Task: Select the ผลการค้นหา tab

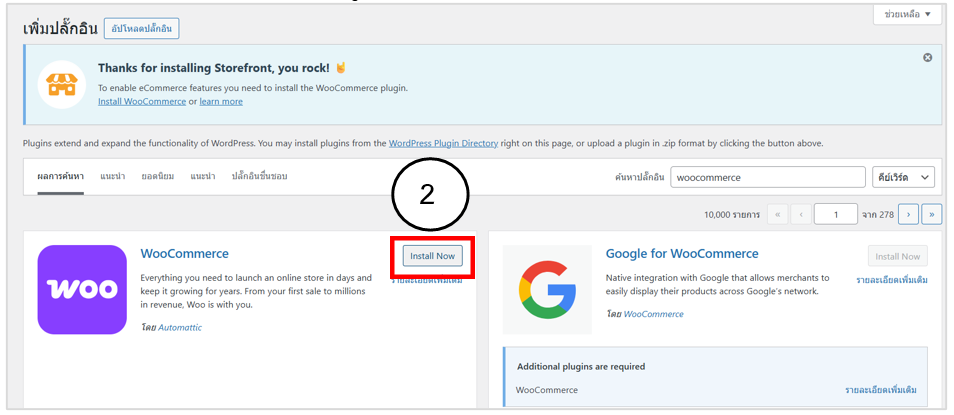Action: pos(61,177)
